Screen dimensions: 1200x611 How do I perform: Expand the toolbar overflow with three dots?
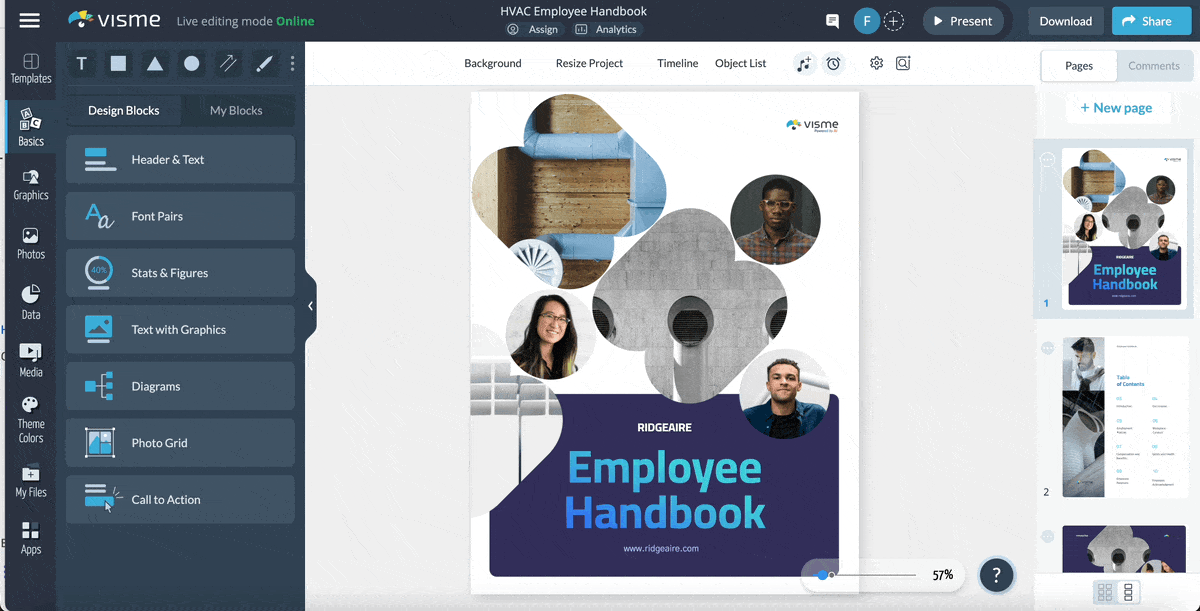292,63
